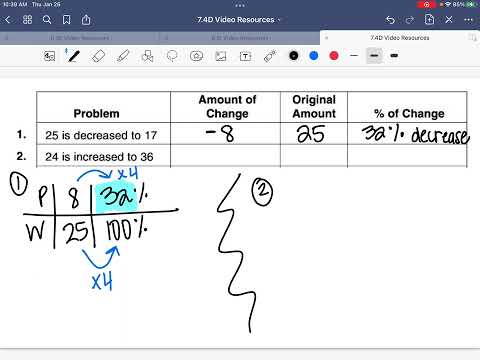This screenshot has width=480, height=360.
Task: Select the Shapes tool
Action: click(147, 56)
